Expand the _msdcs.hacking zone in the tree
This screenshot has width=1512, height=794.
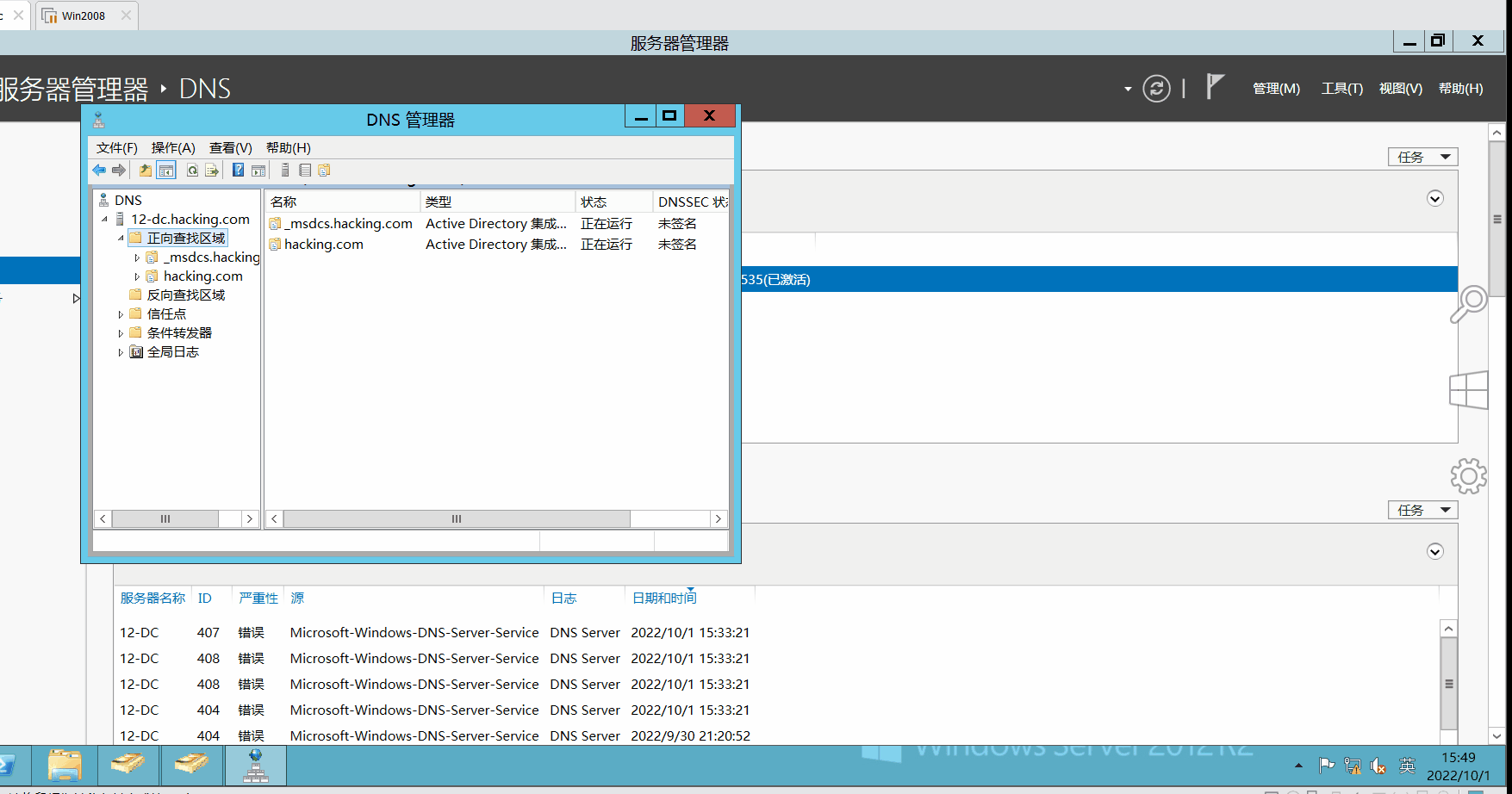coord(137,257)
